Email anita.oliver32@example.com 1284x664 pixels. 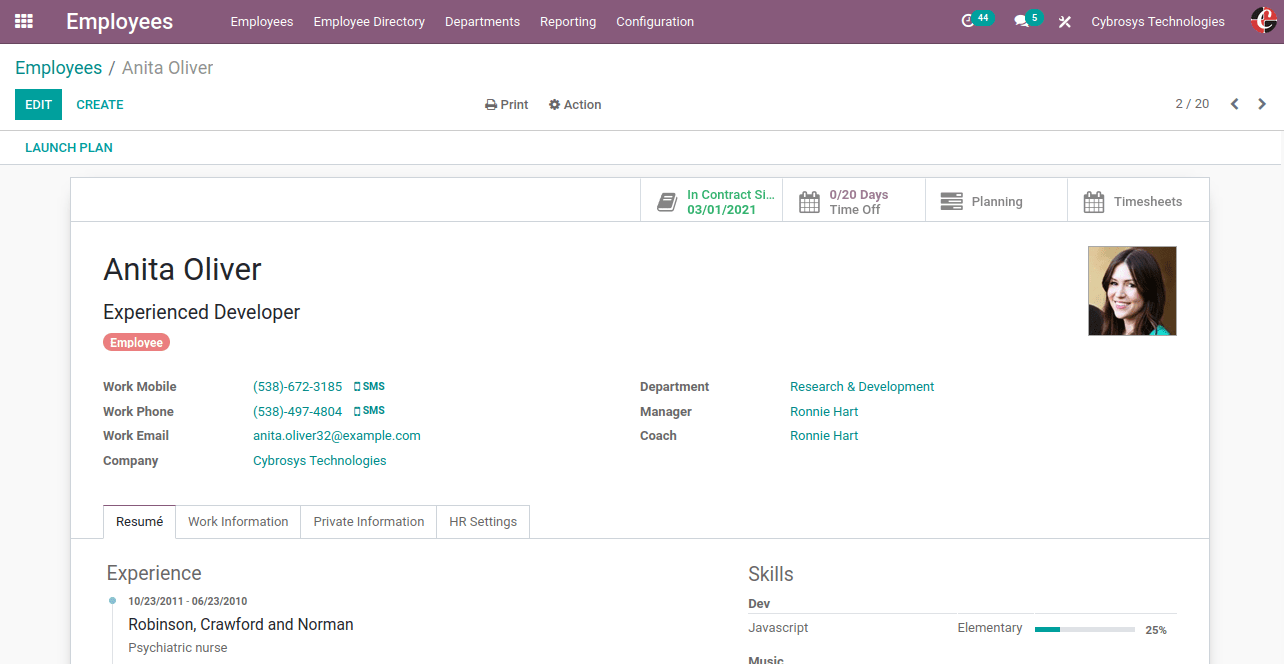pyautogui.click(x=337, y=435)
